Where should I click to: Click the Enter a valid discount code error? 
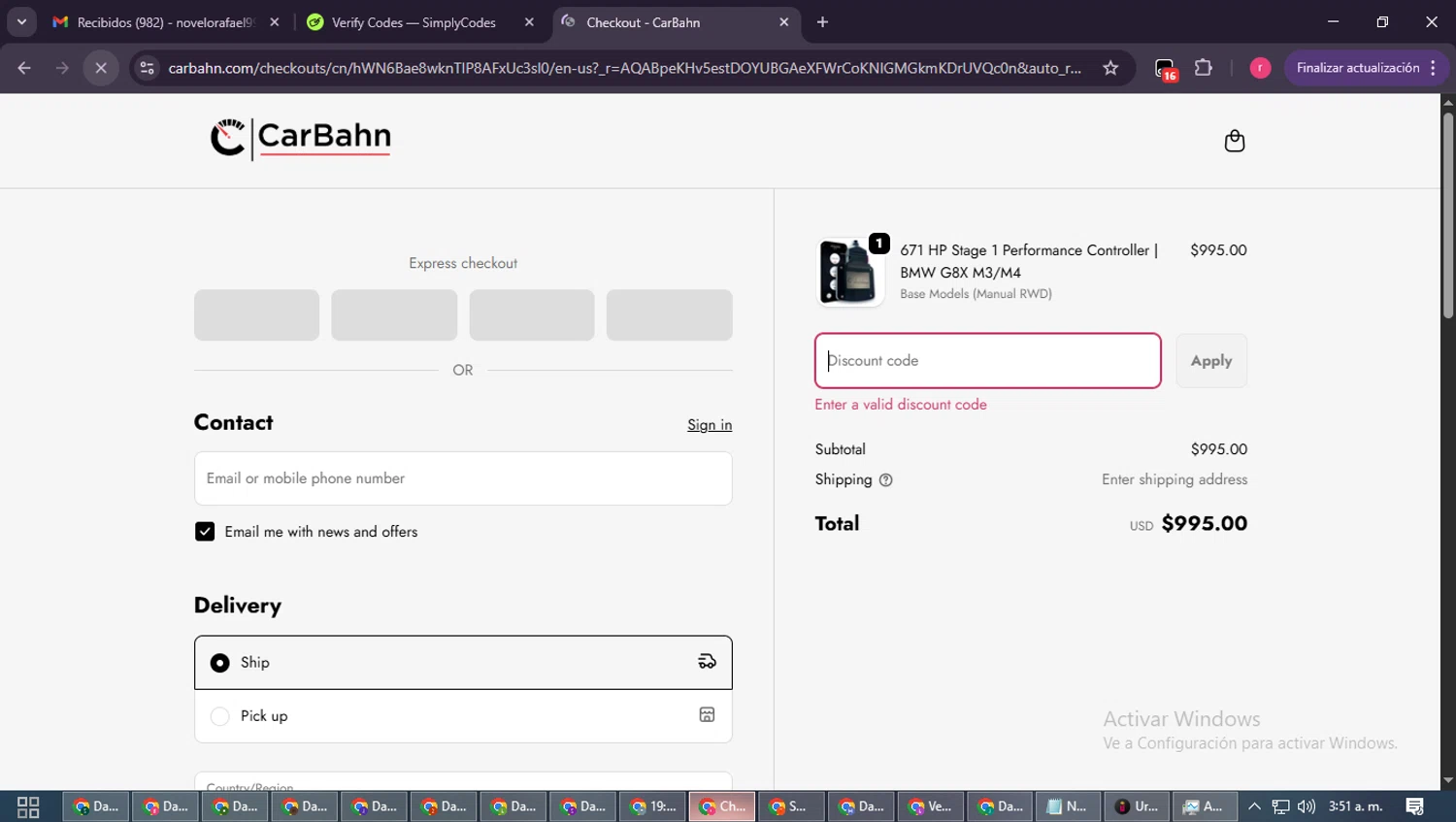point(901,405)
